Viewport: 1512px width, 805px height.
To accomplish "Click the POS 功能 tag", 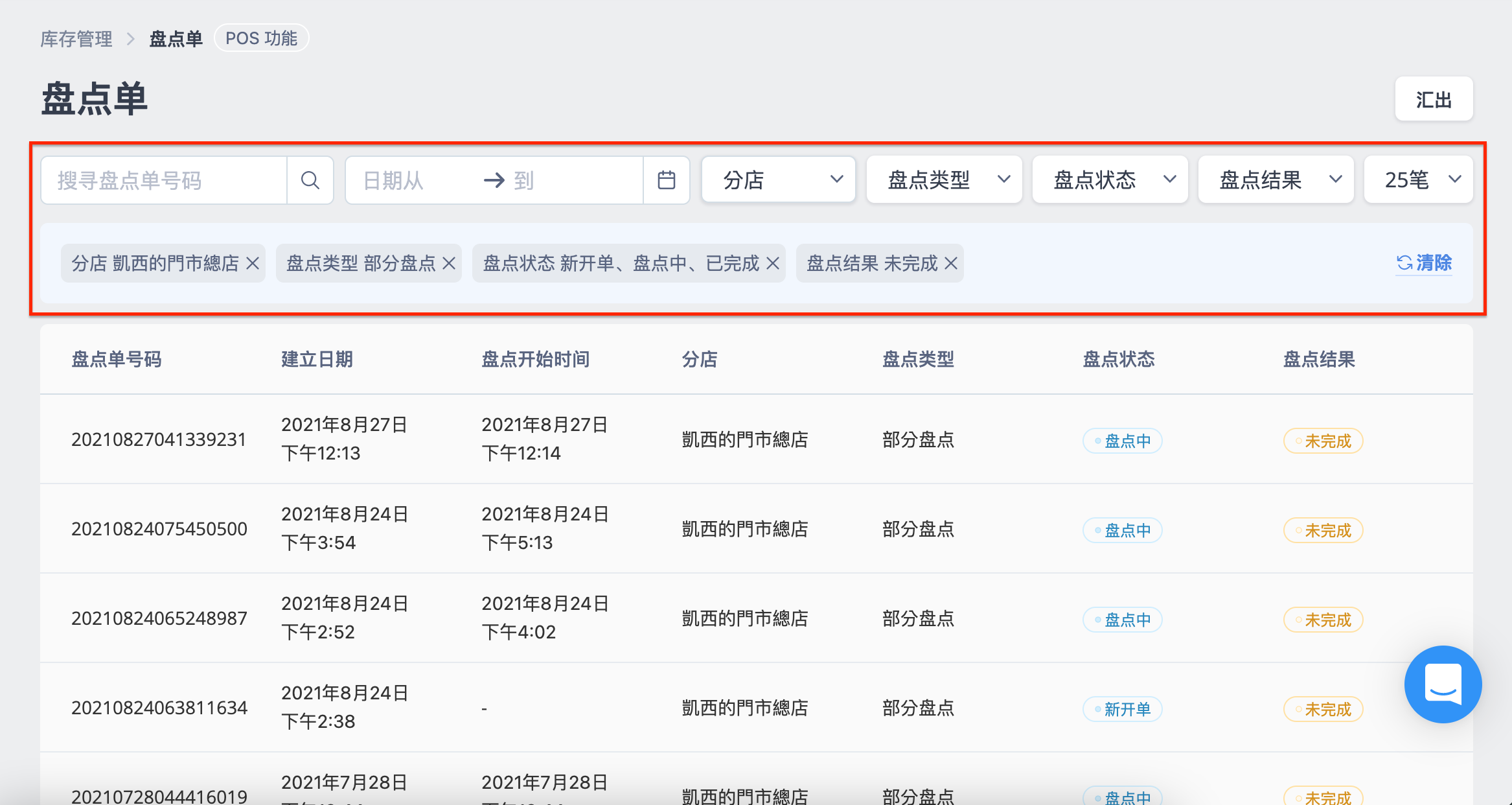I will [261, 38].
